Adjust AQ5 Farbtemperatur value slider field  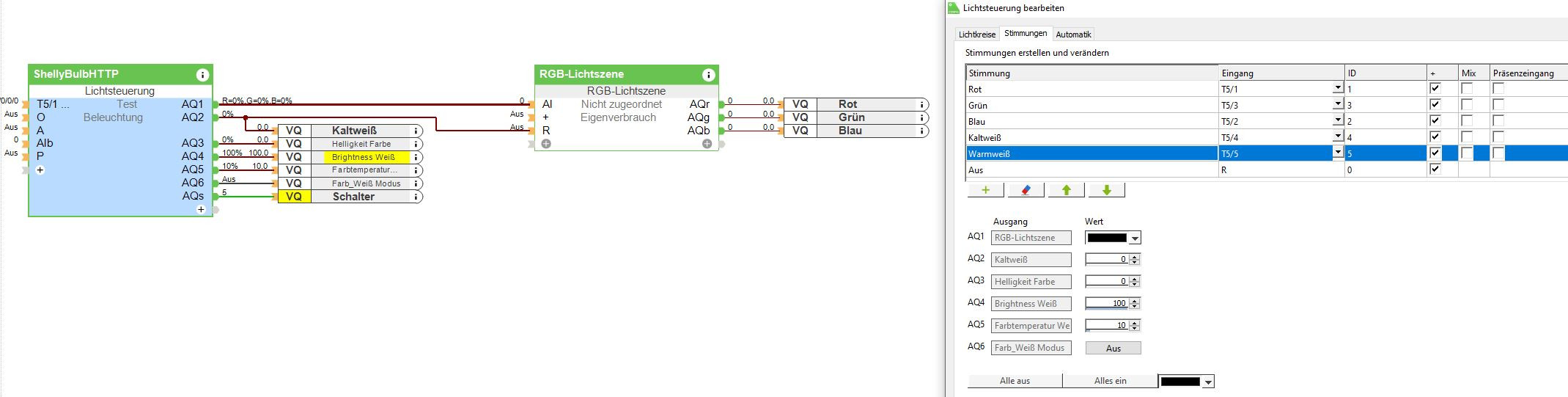click(x=1106, y=325)
